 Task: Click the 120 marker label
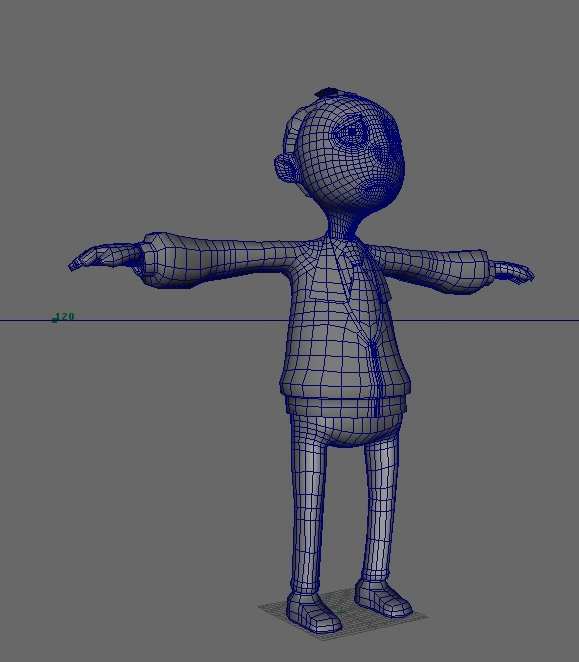click(x=65, y=317)
